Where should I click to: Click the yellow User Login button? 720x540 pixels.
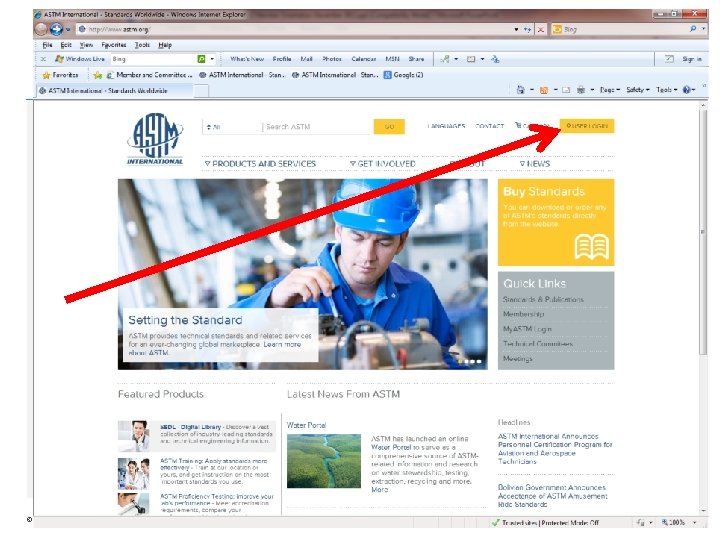click(x=587, y=126)
